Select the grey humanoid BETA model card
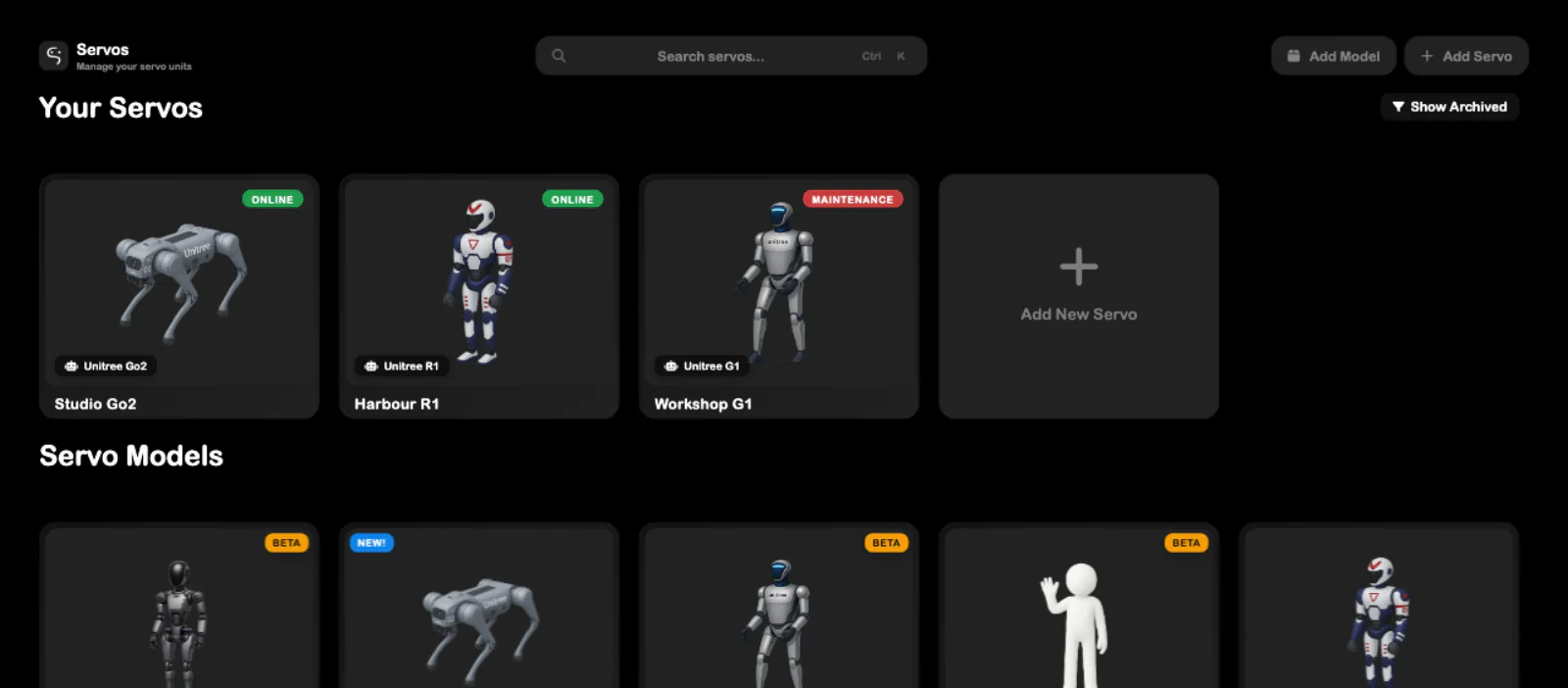The width and height of the screenshot is (1568, 688). (x=779, y=606)
